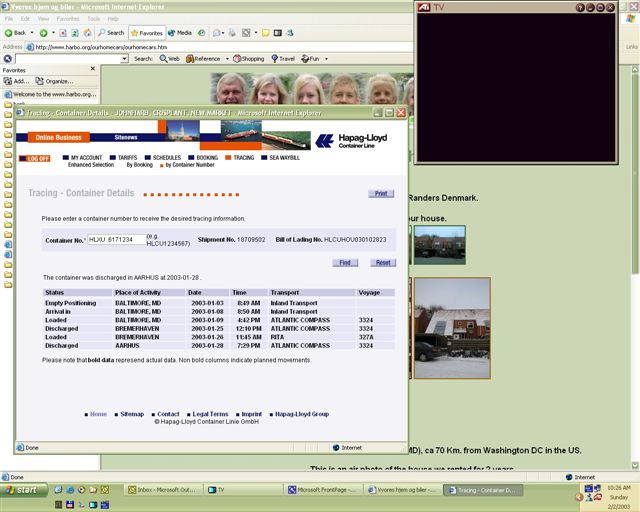Open the SEA WAYBILL tab
This screenshot has width=640, height=512.
281,158
